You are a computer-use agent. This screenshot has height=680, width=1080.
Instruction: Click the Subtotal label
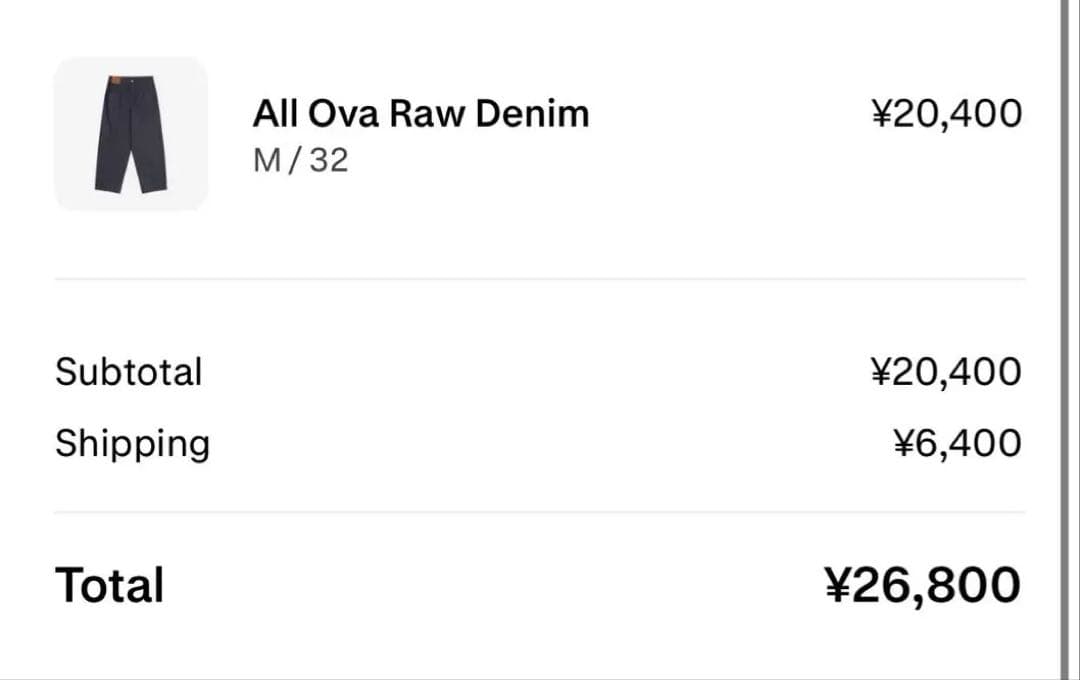tap(128, 372)
